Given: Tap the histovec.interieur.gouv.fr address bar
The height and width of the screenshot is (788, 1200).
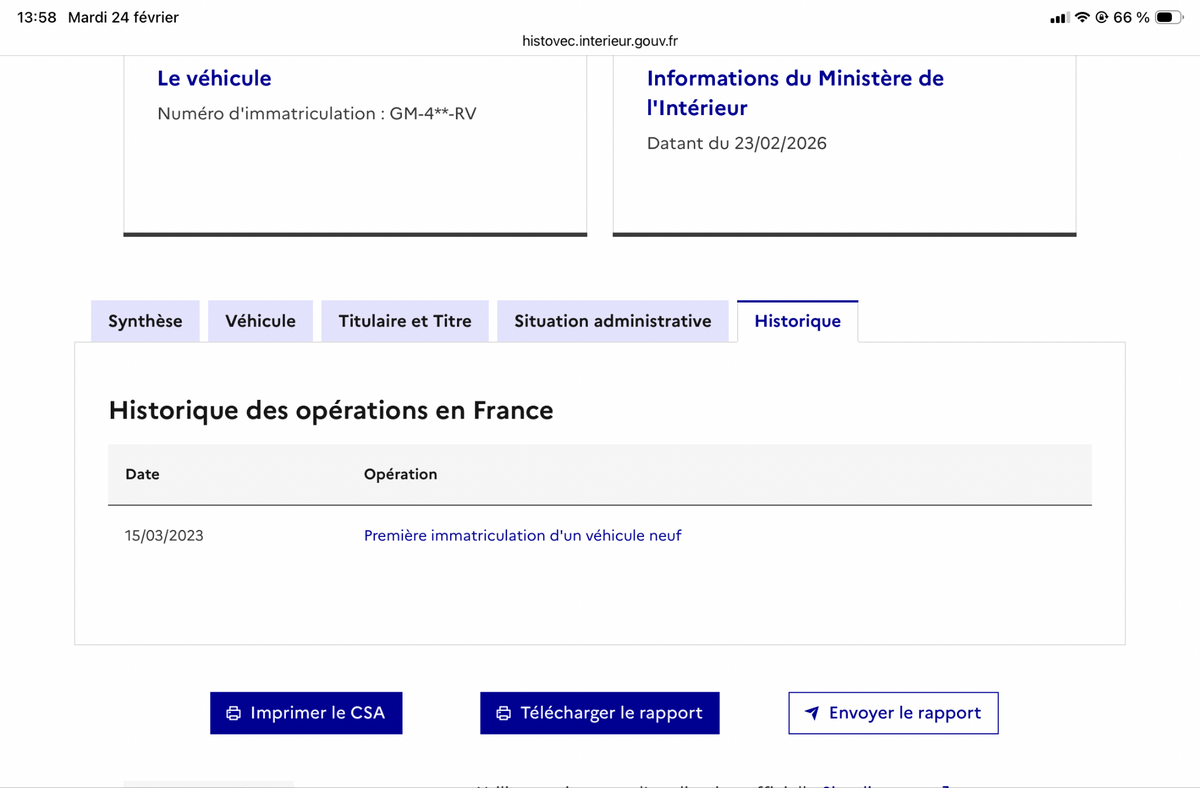Looking at the screenshot, I should pos(600,41).
